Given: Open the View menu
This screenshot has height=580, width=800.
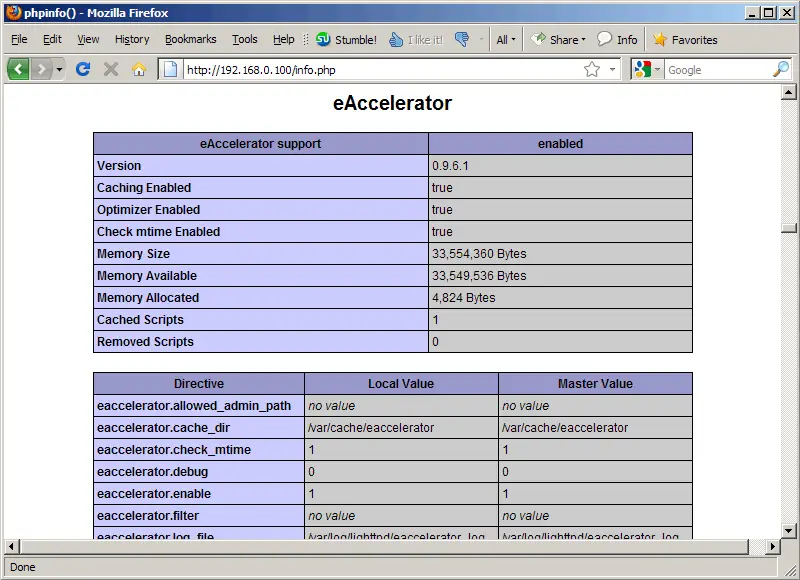Looking at the screenshot, I should (88, 39).
